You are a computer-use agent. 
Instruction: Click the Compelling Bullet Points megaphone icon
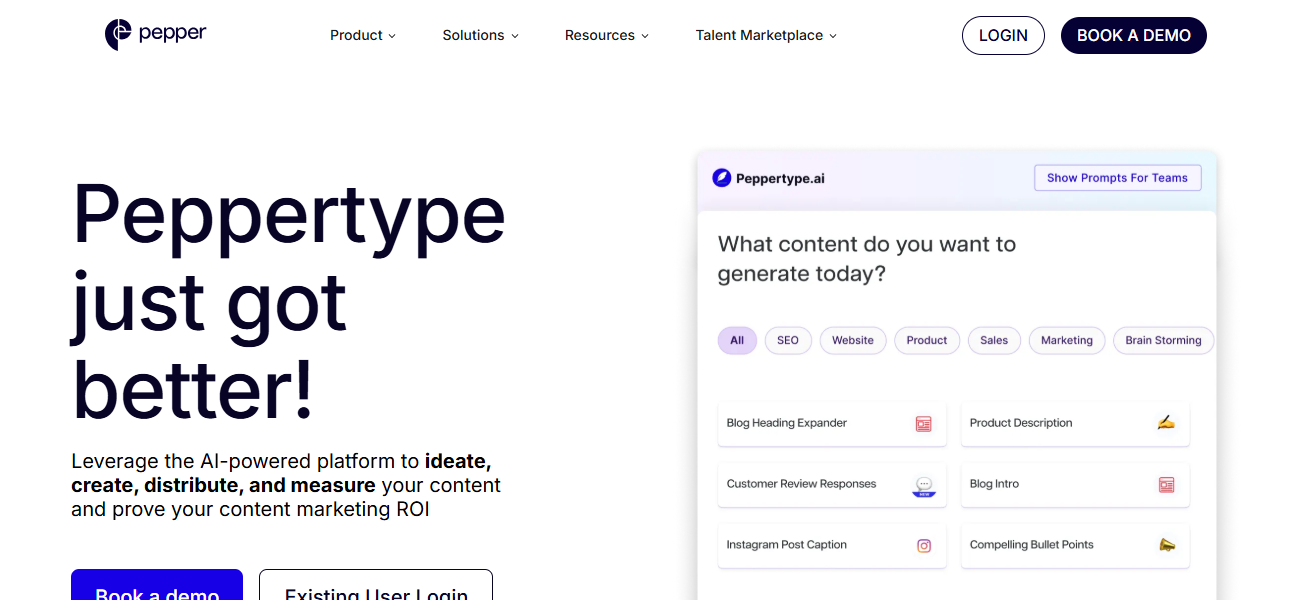[1166, 545]
